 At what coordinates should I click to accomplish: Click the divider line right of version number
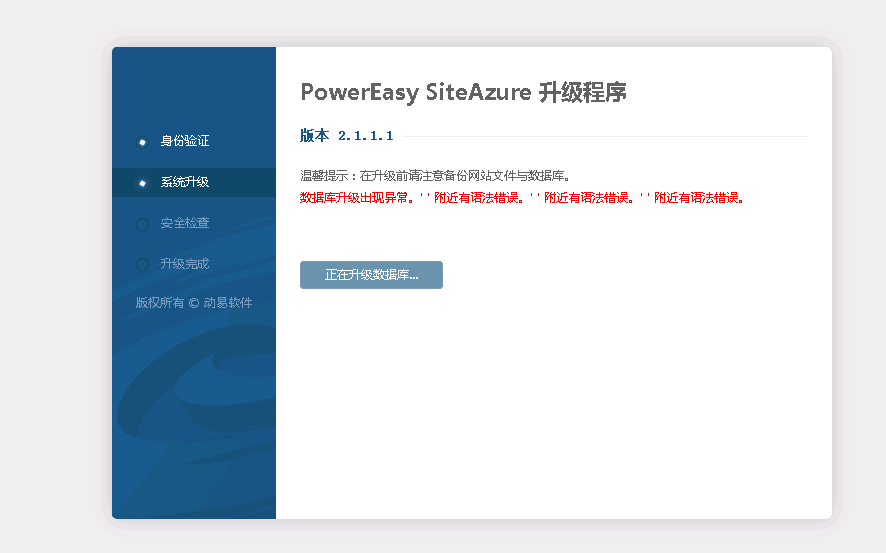tap(600, 136)
